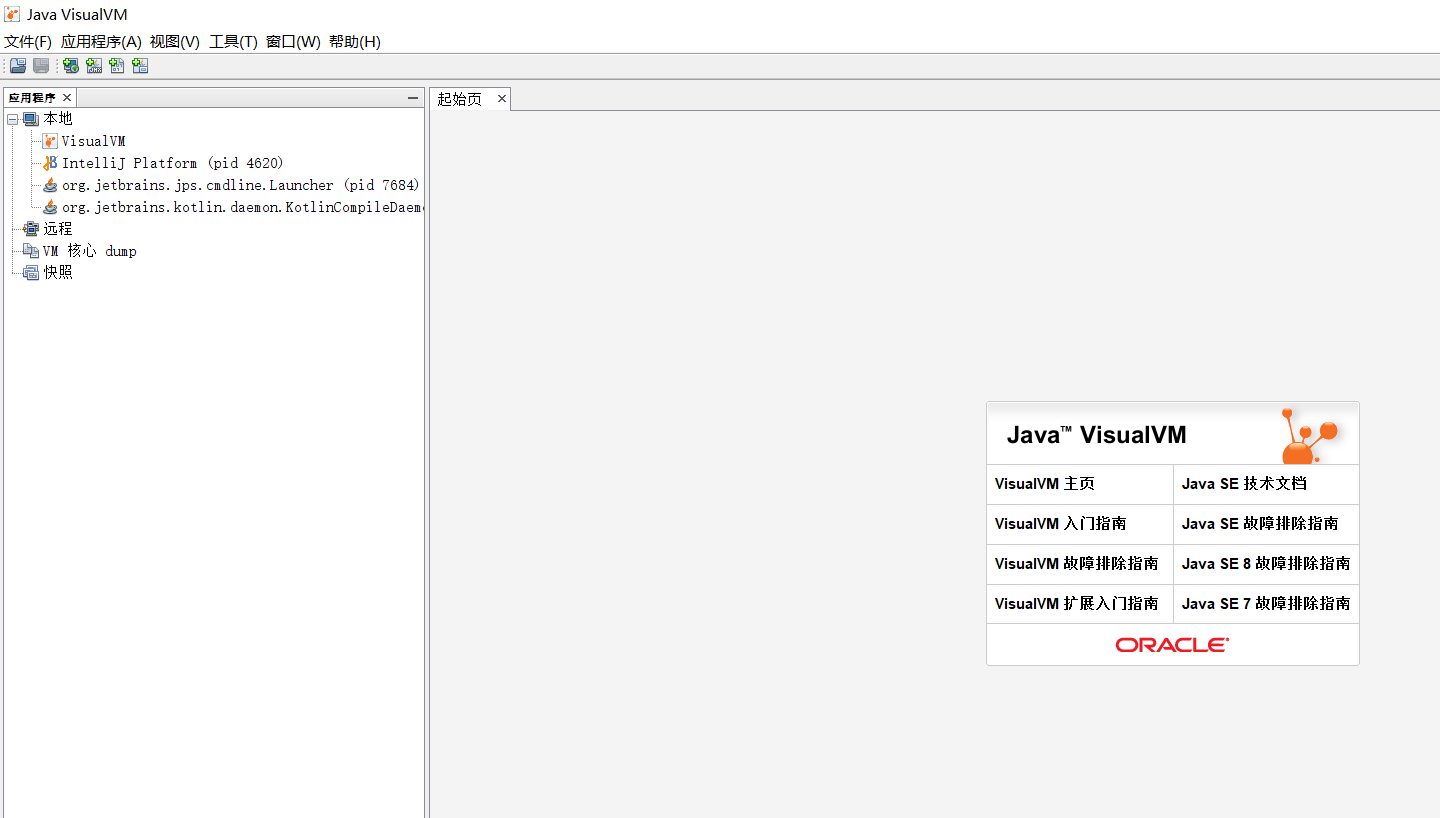Click the Load snapshot toolbar icon

click(18, 66)
